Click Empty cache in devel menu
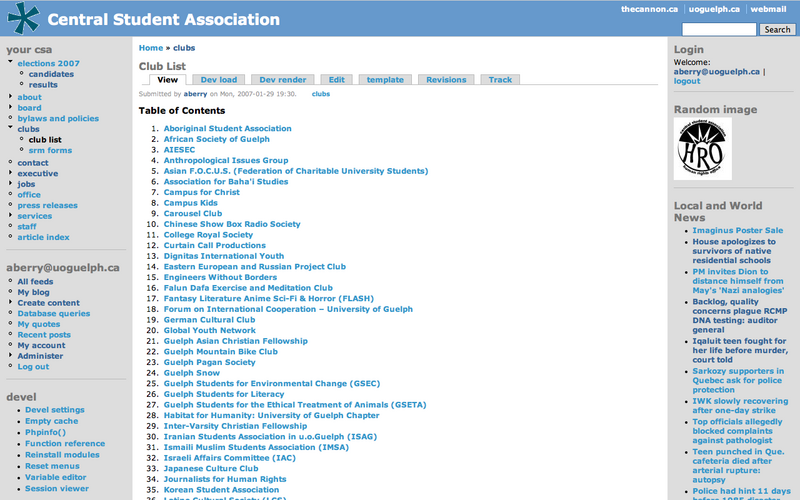 click(52, 421)
